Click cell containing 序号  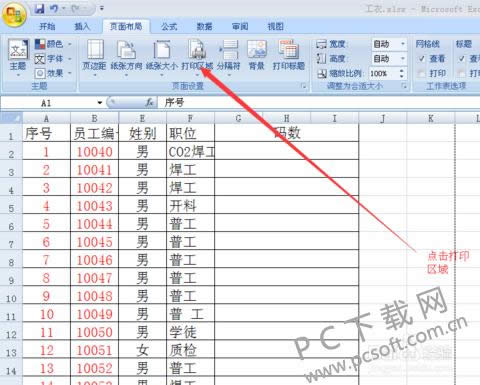click(46, 133)
